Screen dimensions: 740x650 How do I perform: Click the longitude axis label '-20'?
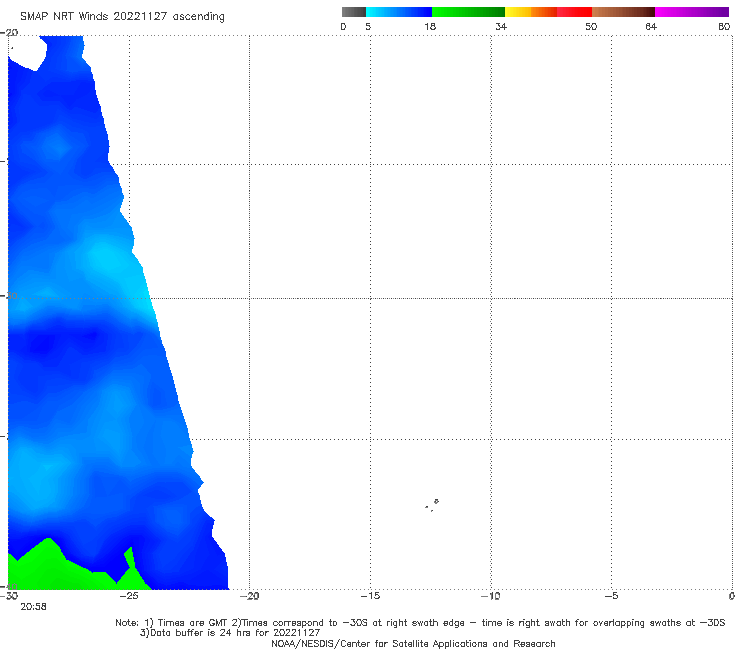pyautogui.click(x=249, y=596)
